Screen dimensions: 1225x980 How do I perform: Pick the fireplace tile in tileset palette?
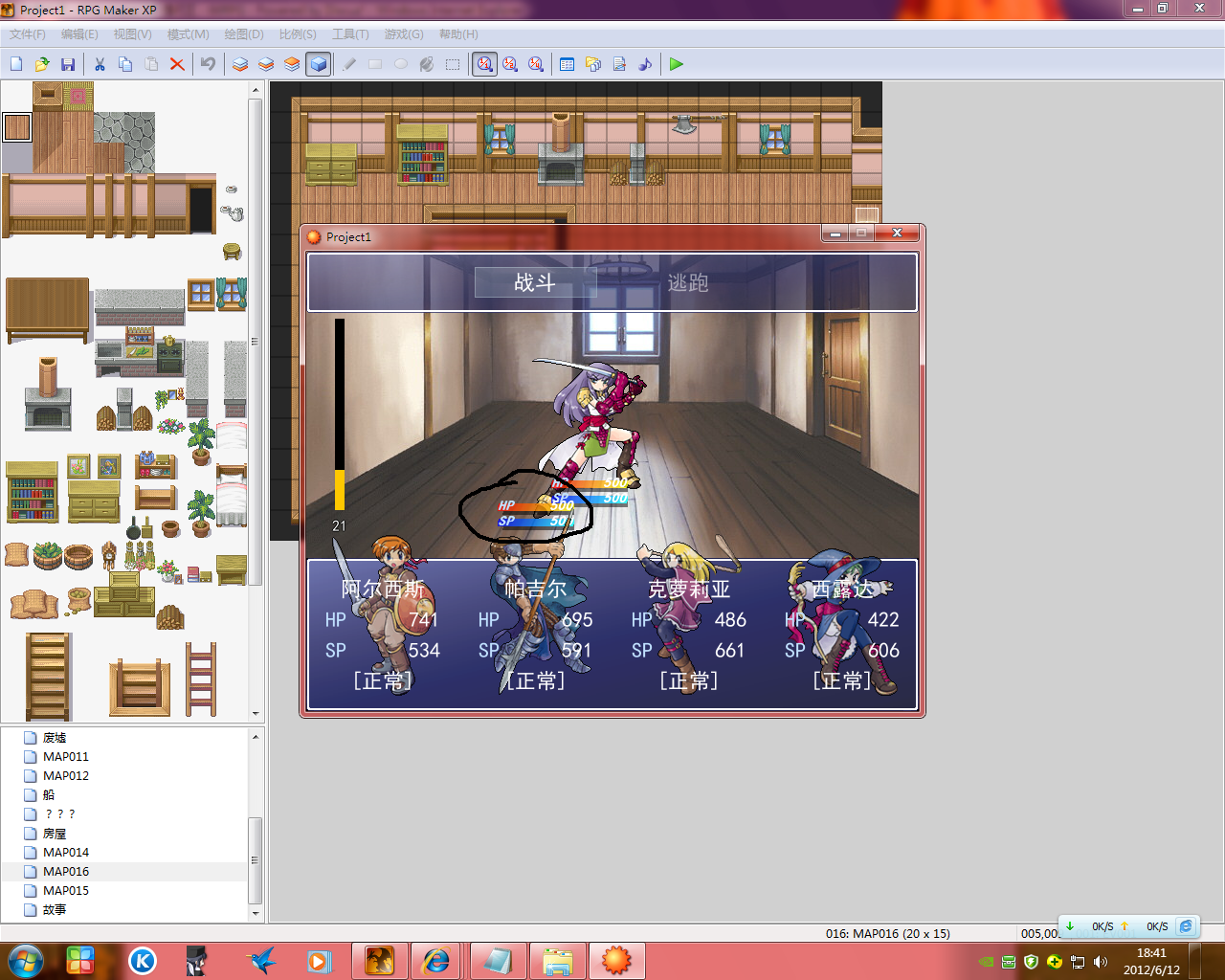(48, 394)
